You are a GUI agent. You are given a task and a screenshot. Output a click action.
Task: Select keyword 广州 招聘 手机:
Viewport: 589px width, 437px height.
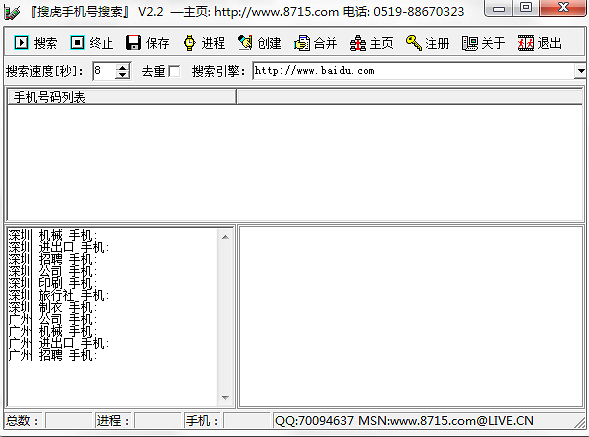tap(53, 355)
